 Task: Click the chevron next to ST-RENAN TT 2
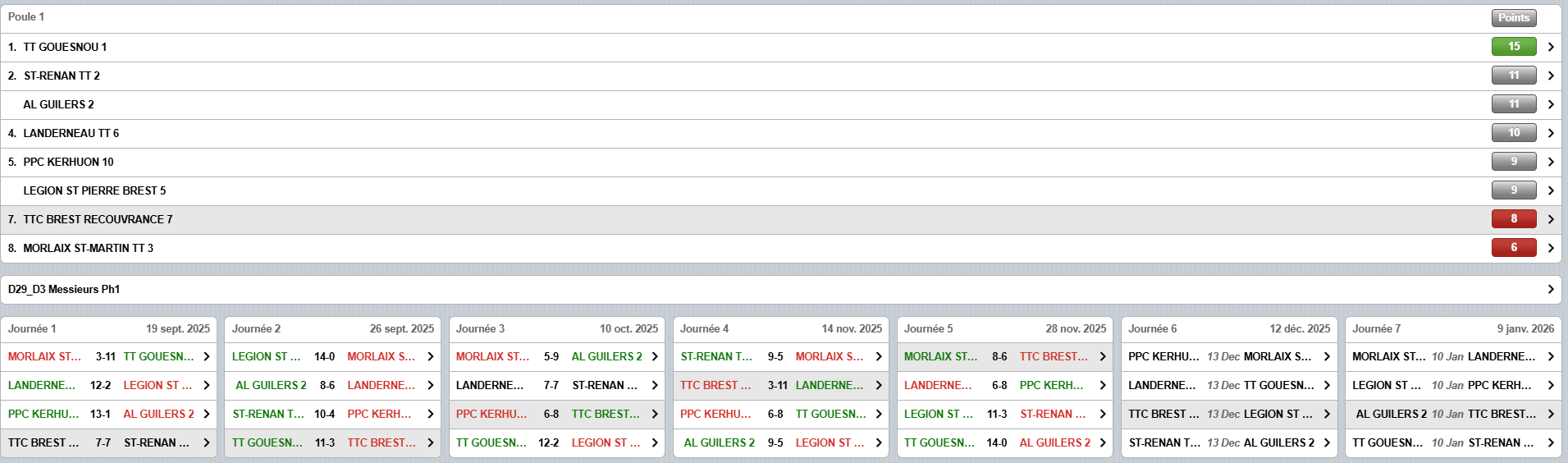click(1550, 76)
